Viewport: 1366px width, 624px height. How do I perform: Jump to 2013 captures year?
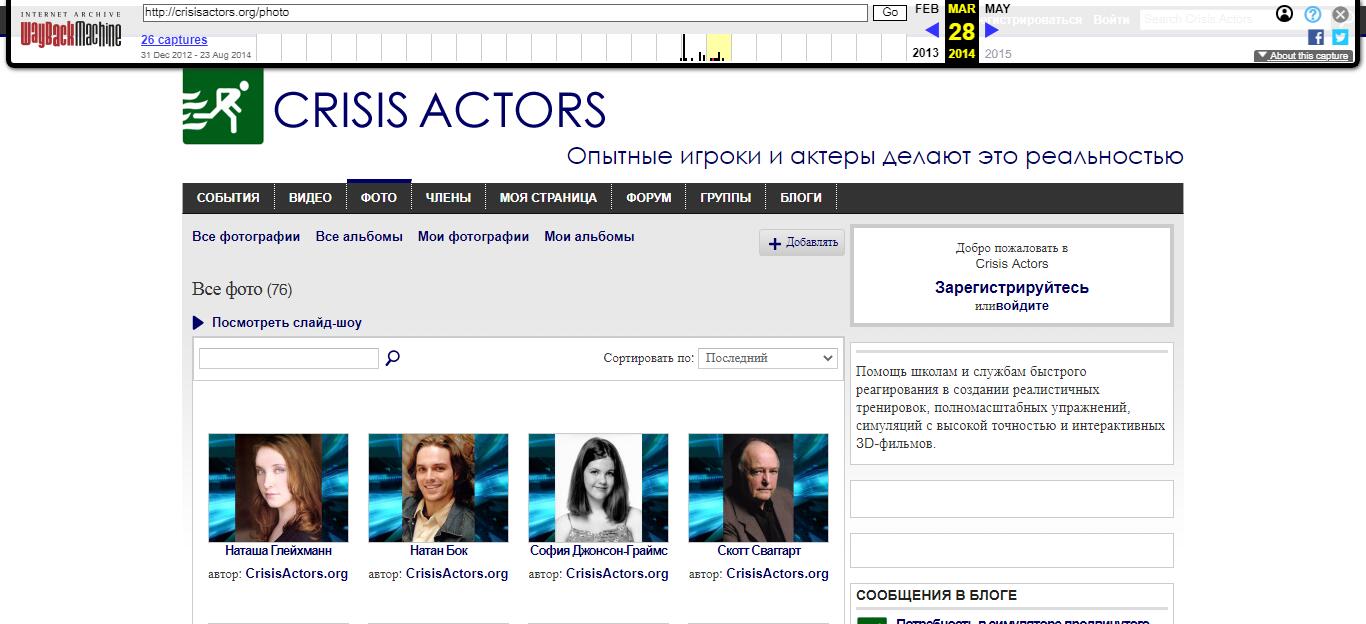click(926, 53)
